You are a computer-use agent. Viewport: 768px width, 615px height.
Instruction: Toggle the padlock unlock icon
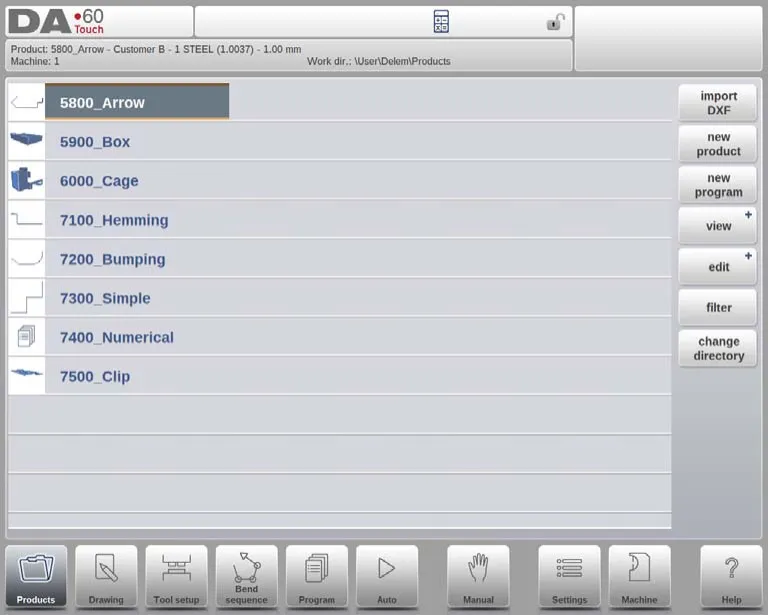(x=555, y=22)
